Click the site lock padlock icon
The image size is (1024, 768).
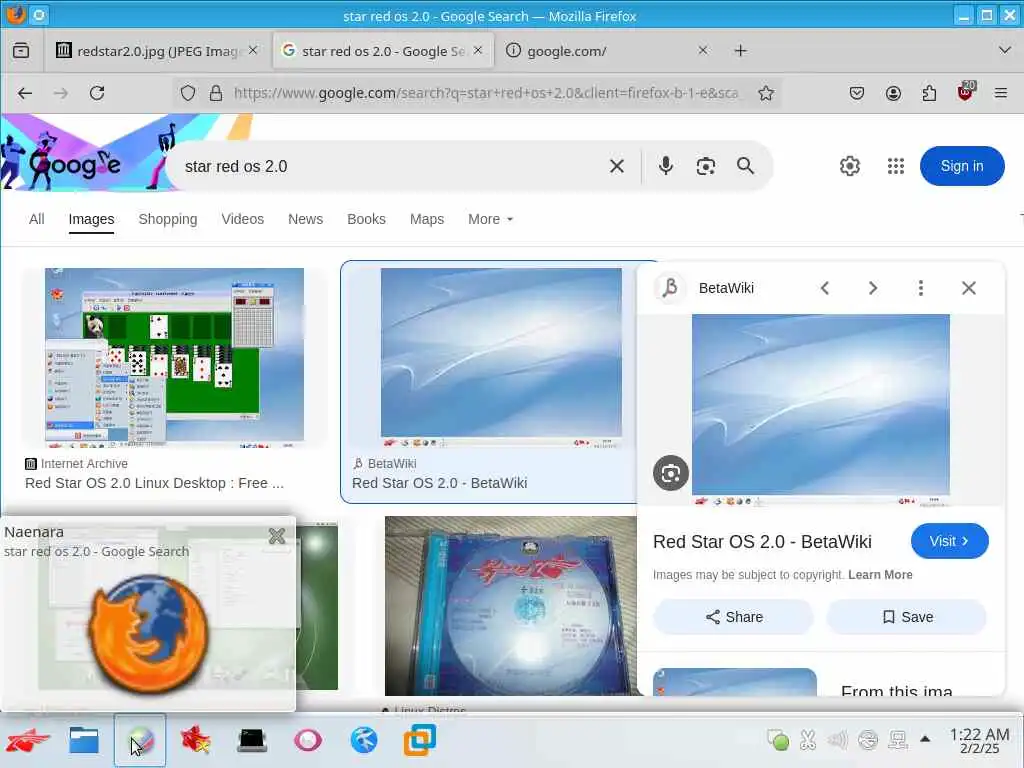[216, 93]
